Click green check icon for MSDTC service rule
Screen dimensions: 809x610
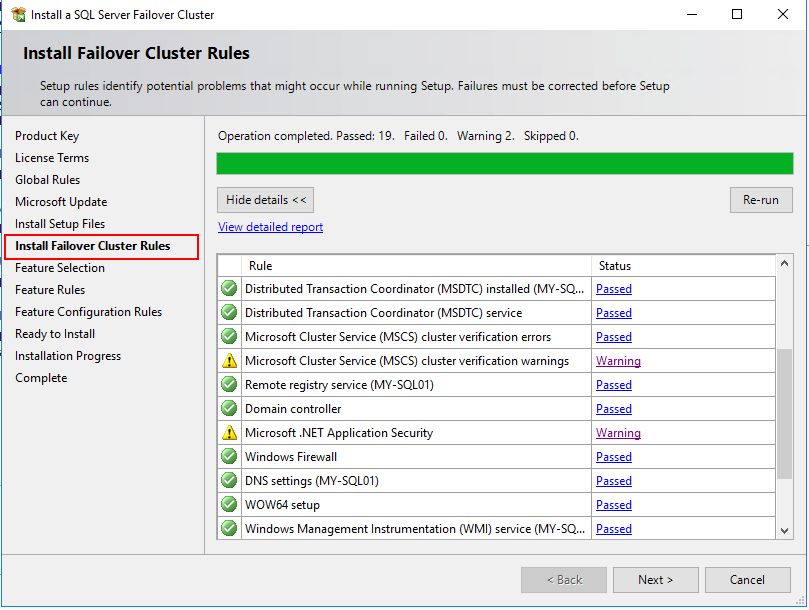(x=229, y=312)
